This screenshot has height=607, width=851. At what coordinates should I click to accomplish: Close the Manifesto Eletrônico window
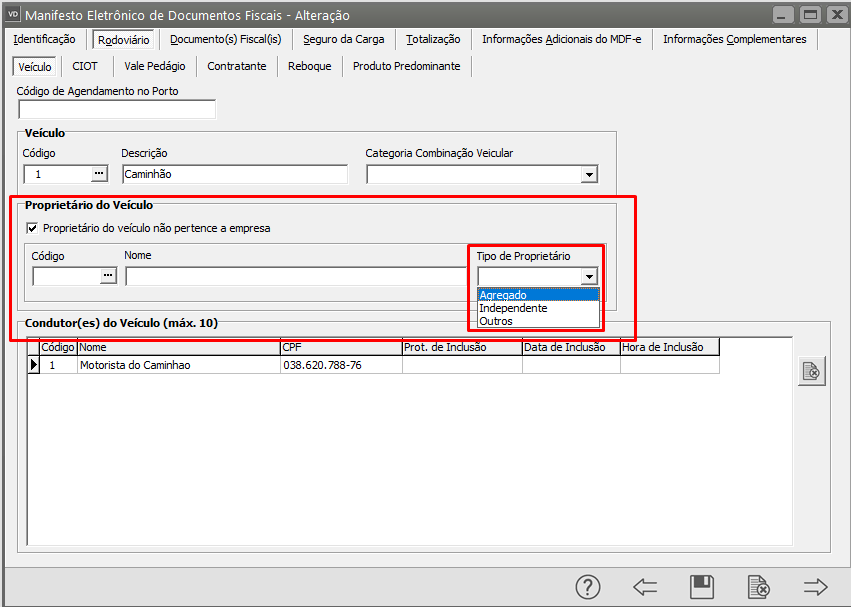(x=837, y=15)
